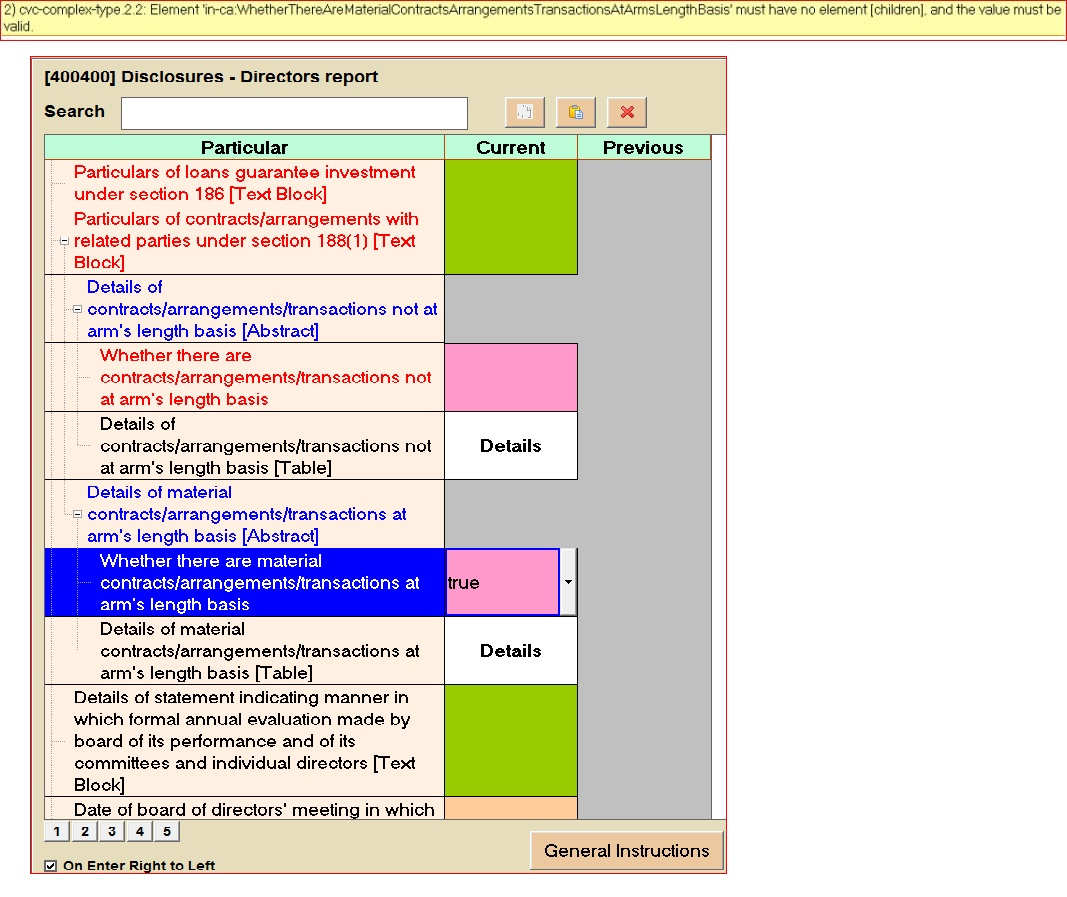
Task: Click the copy icon button
Action: coord(525,112)
